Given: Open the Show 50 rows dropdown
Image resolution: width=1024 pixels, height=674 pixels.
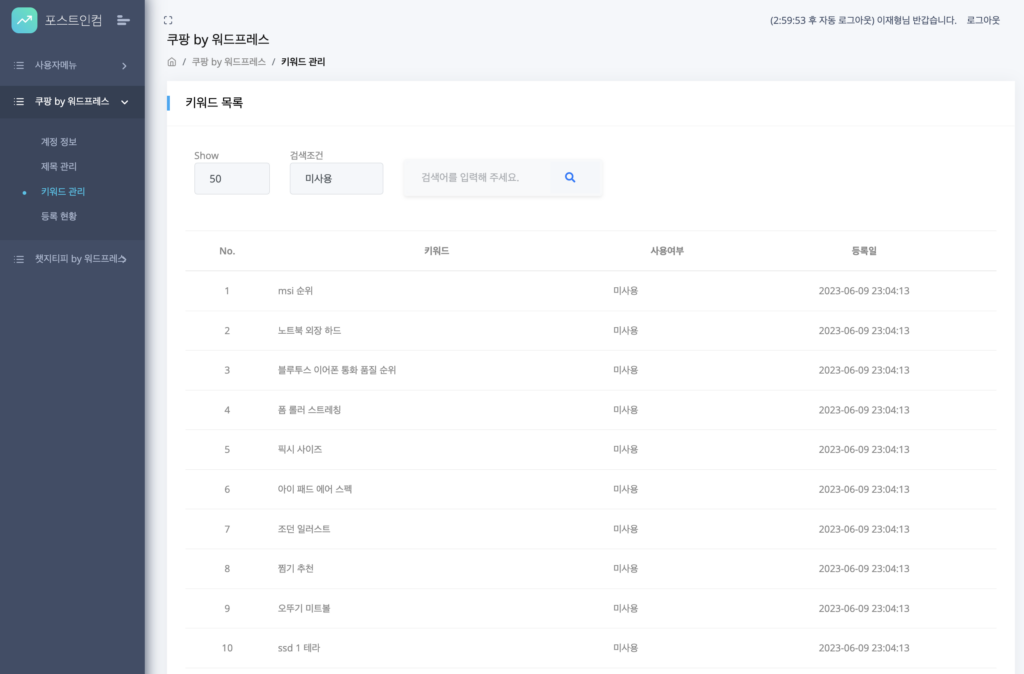Looking at the screenshot, I should [232, 178].
